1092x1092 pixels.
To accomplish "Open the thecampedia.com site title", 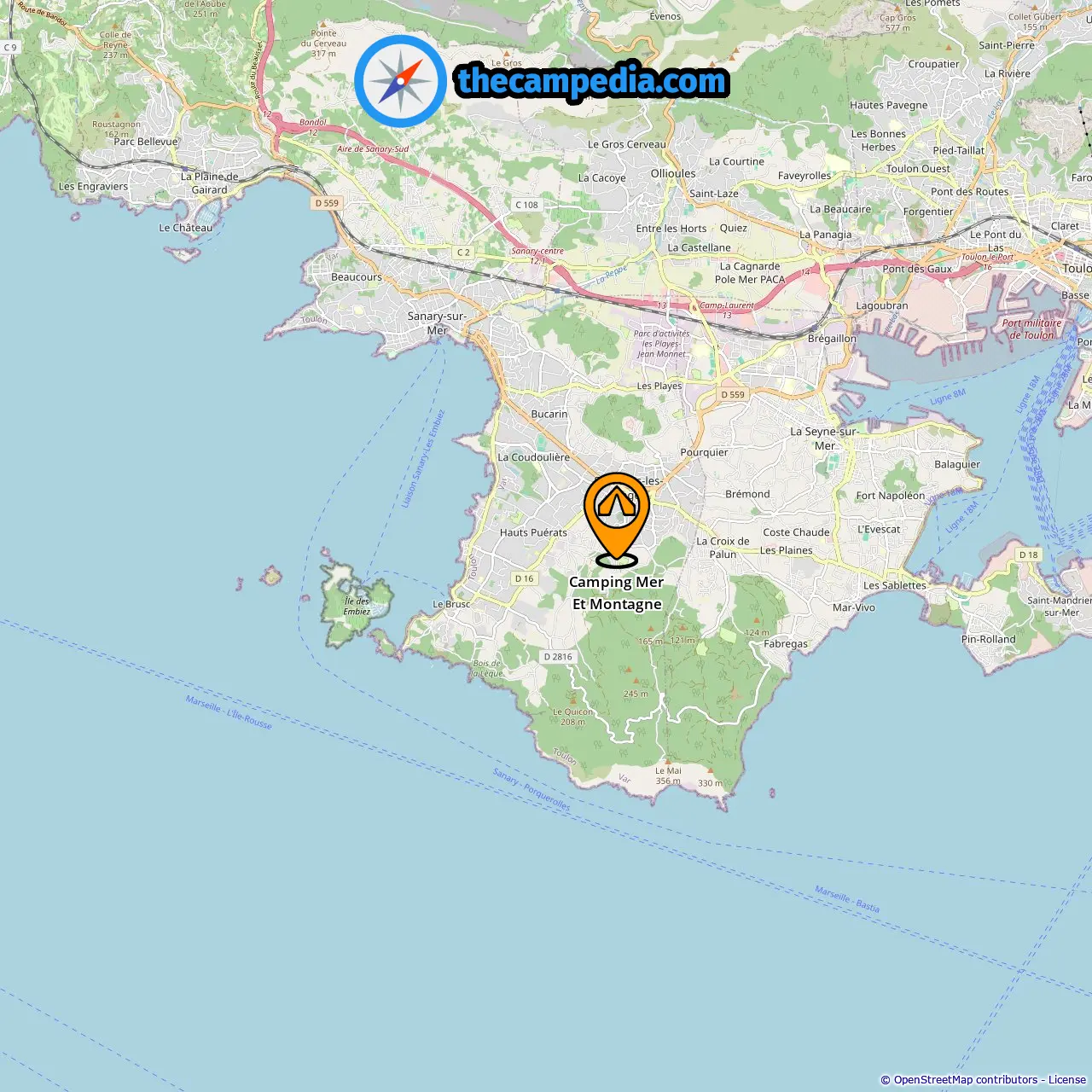I will pyautogui.click(x=592, y=82).
